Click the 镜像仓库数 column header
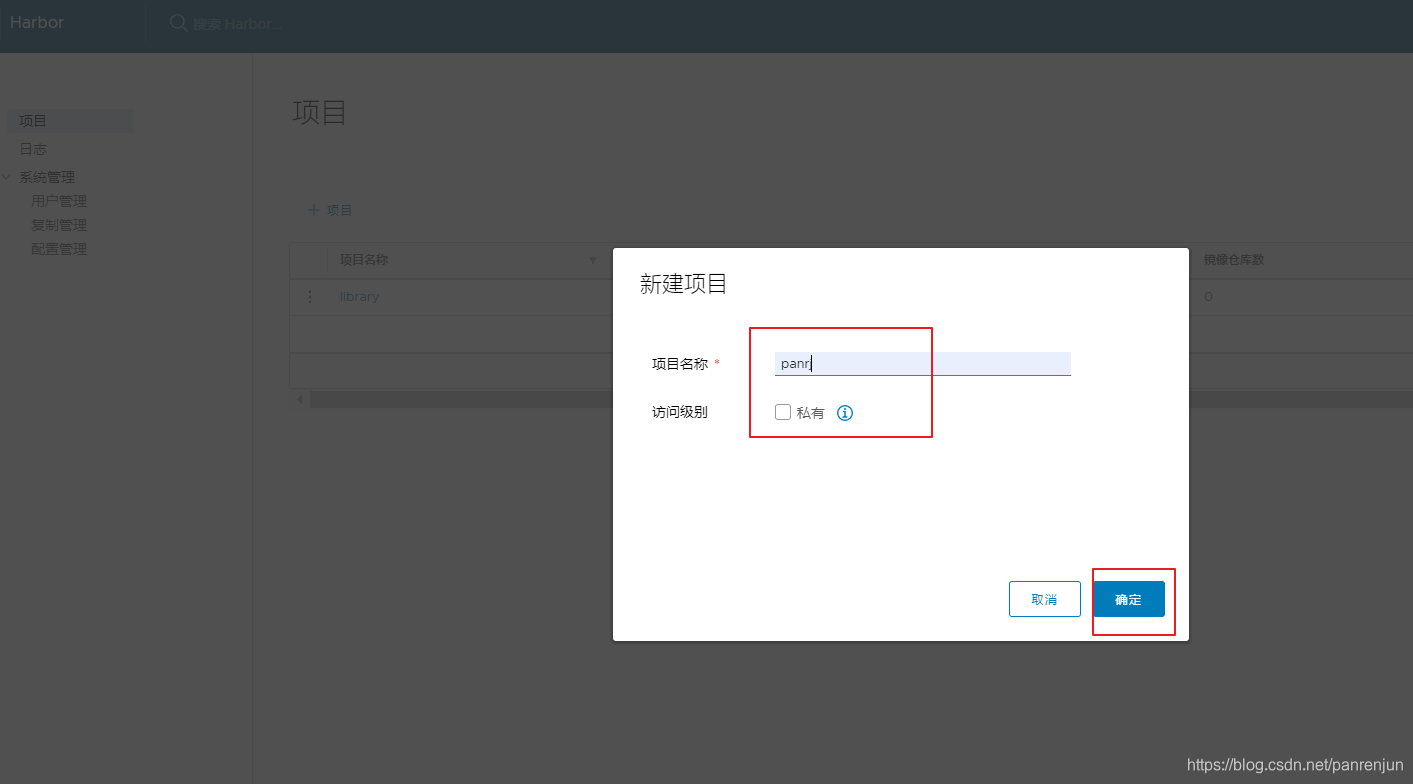Image resolution: width=1413 pixels, height=784 pixels. [x=1234, y=260]
